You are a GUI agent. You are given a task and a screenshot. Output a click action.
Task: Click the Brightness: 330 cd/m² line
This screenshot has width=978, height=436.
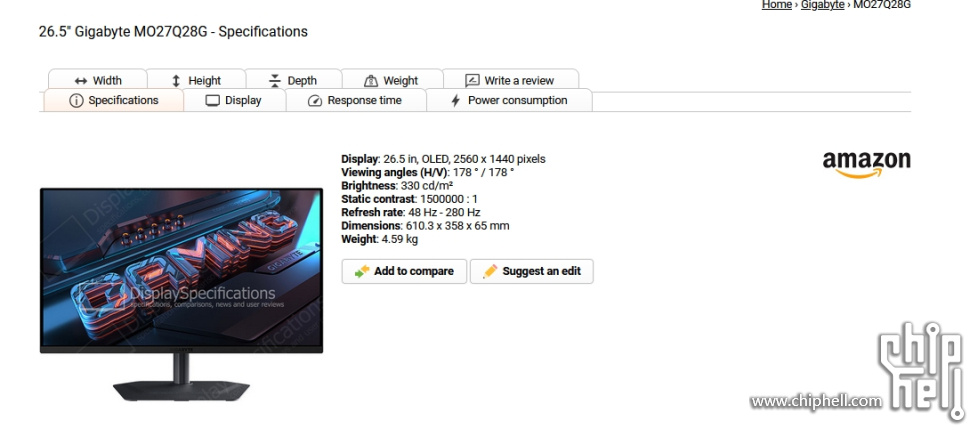coord(397,186)
